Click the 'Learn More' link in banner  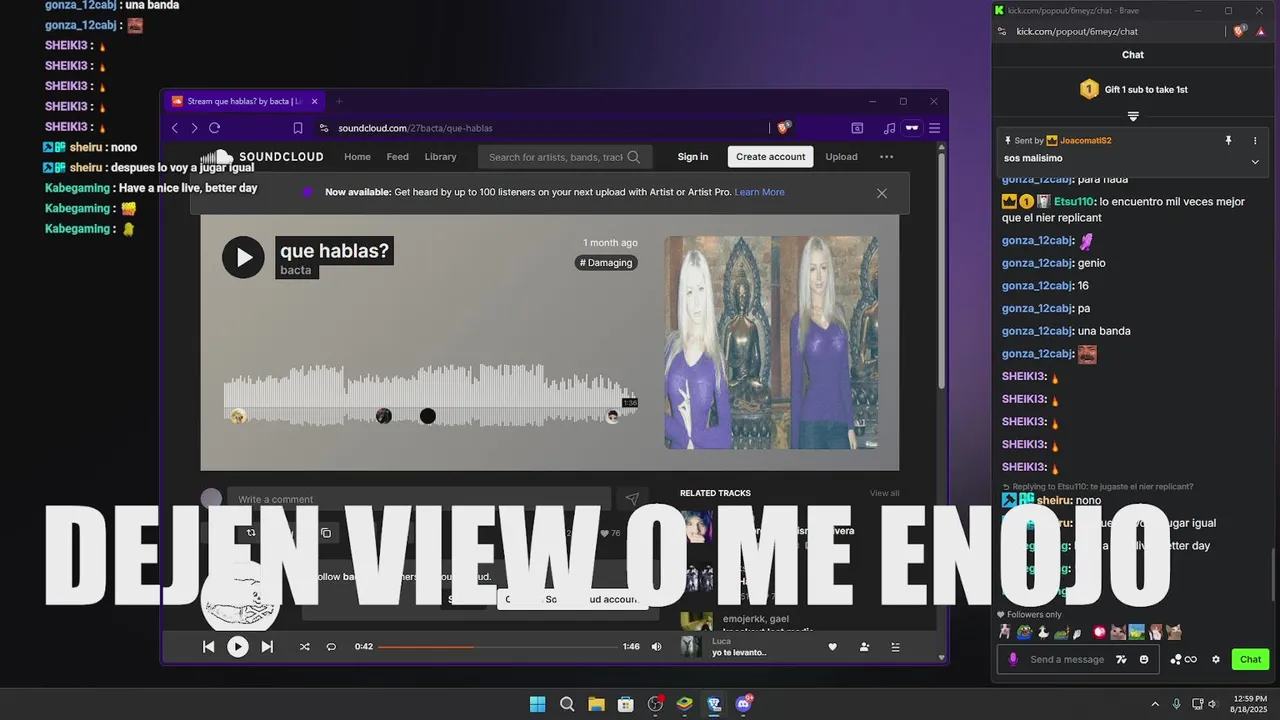coord(759,192)
